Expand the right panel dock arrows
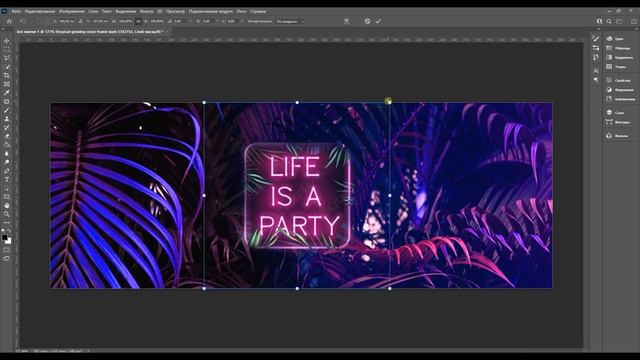The image size is (640, 360). coord(636,29)
